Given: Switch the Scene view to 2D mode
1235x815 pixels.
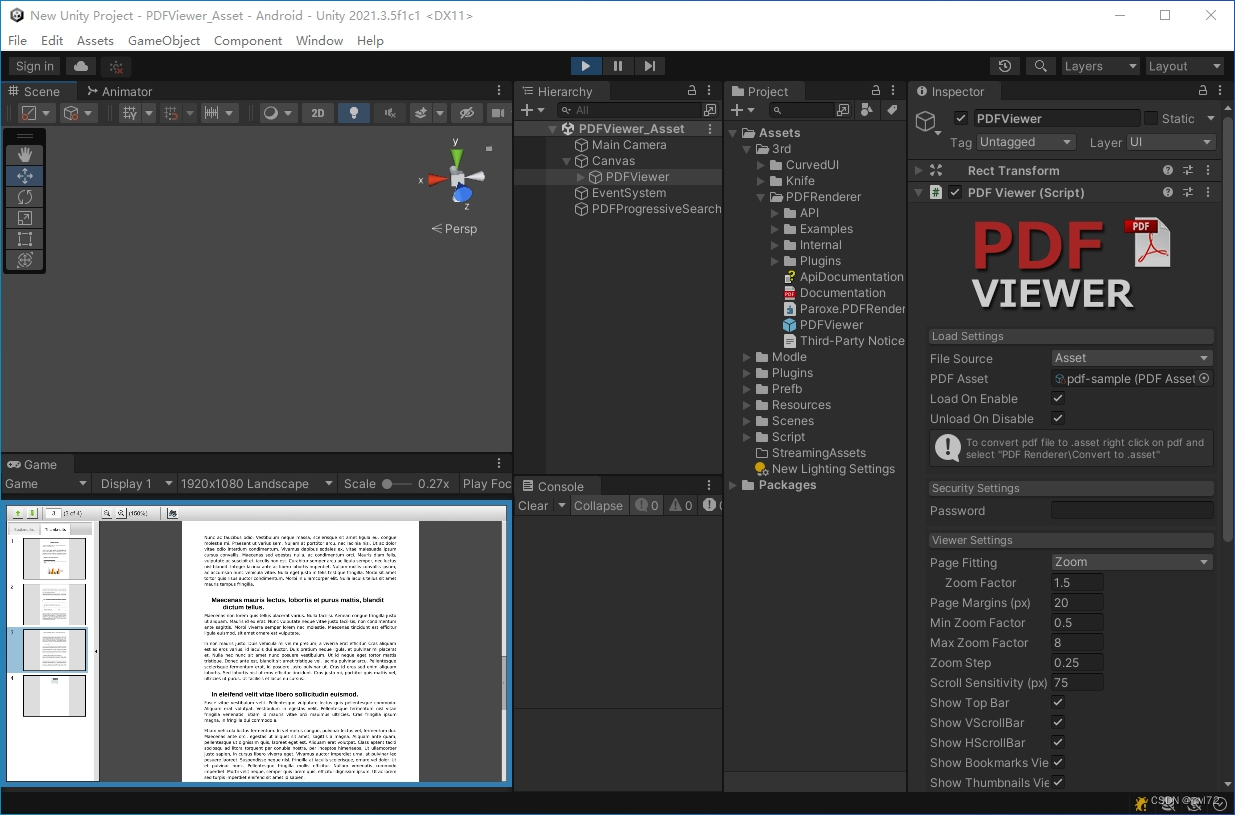Looking at the screenshot, I should click(318, 113).
